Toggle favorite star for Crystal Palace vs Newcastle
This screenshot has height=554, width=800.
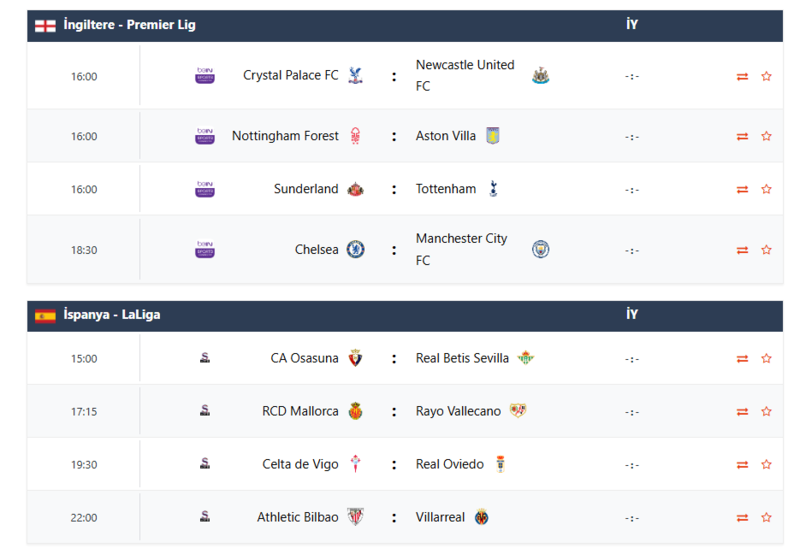(766, 76)
